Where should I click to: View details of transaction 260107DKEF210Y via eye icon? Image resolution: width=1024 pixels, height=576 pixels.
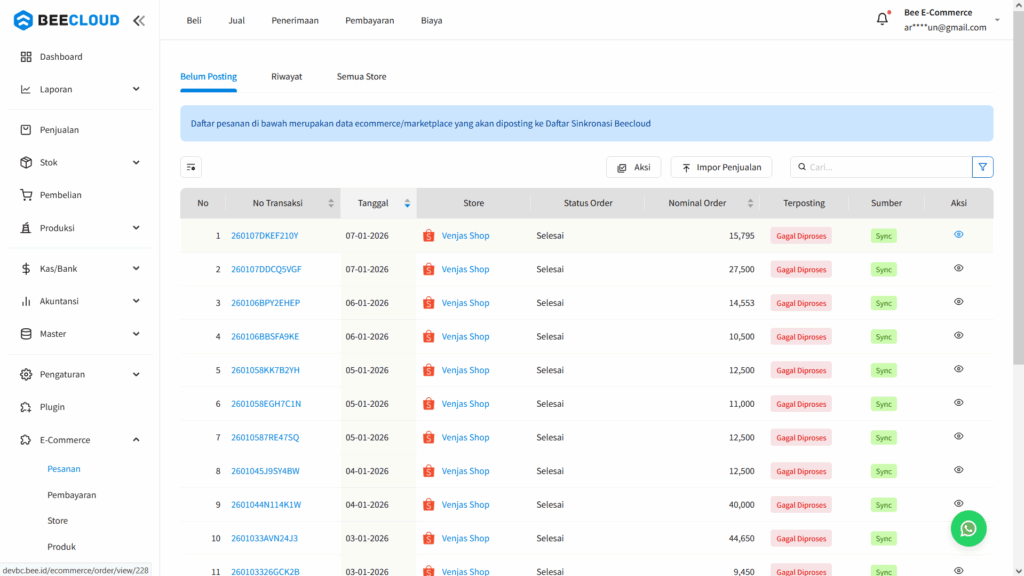958,235
